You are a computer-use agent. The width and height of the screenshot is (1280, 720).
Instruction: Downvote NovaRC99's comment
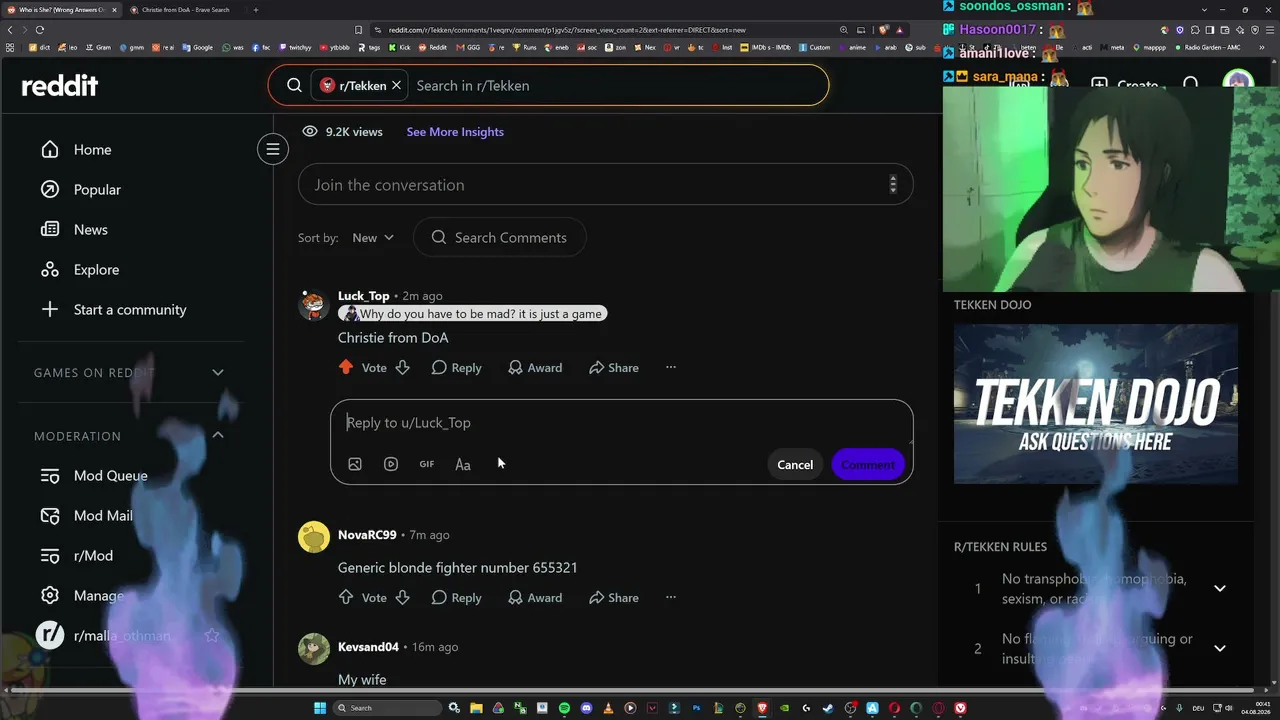tap(402, 598)
